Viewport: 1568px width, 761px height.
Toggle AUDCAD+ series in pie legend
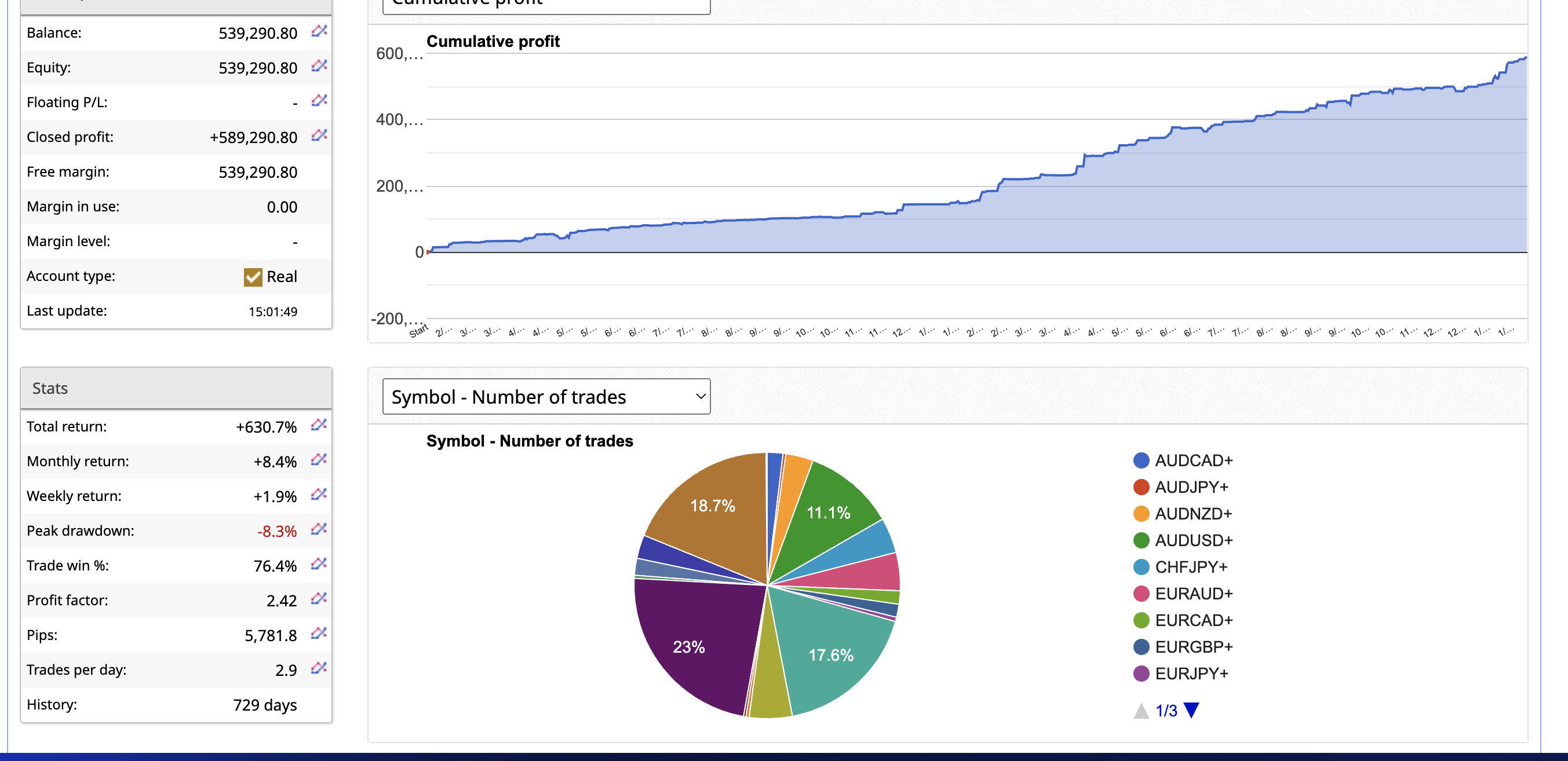click(1193, 460)
